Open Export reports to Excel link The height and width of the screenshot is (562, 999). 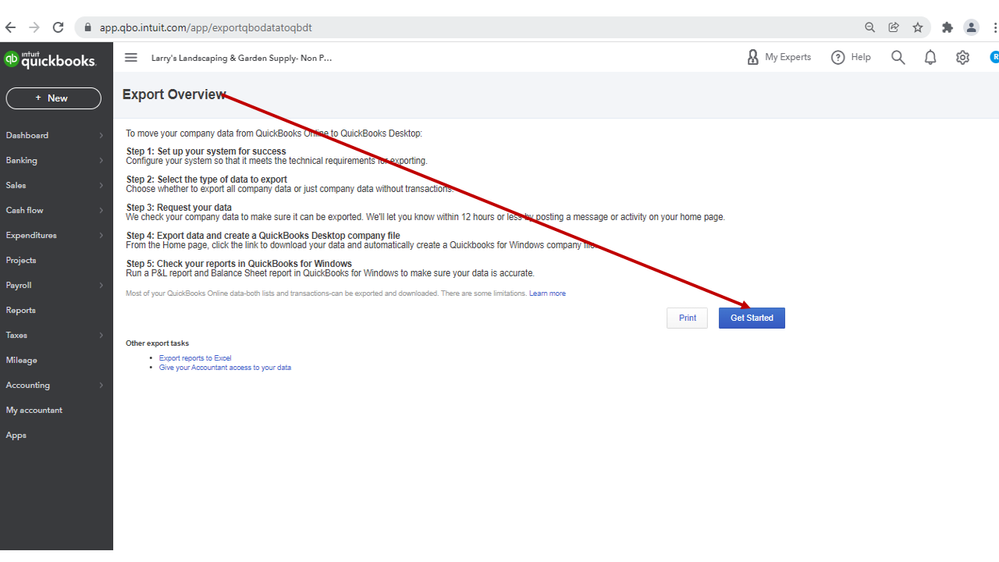tap(195, 358)
